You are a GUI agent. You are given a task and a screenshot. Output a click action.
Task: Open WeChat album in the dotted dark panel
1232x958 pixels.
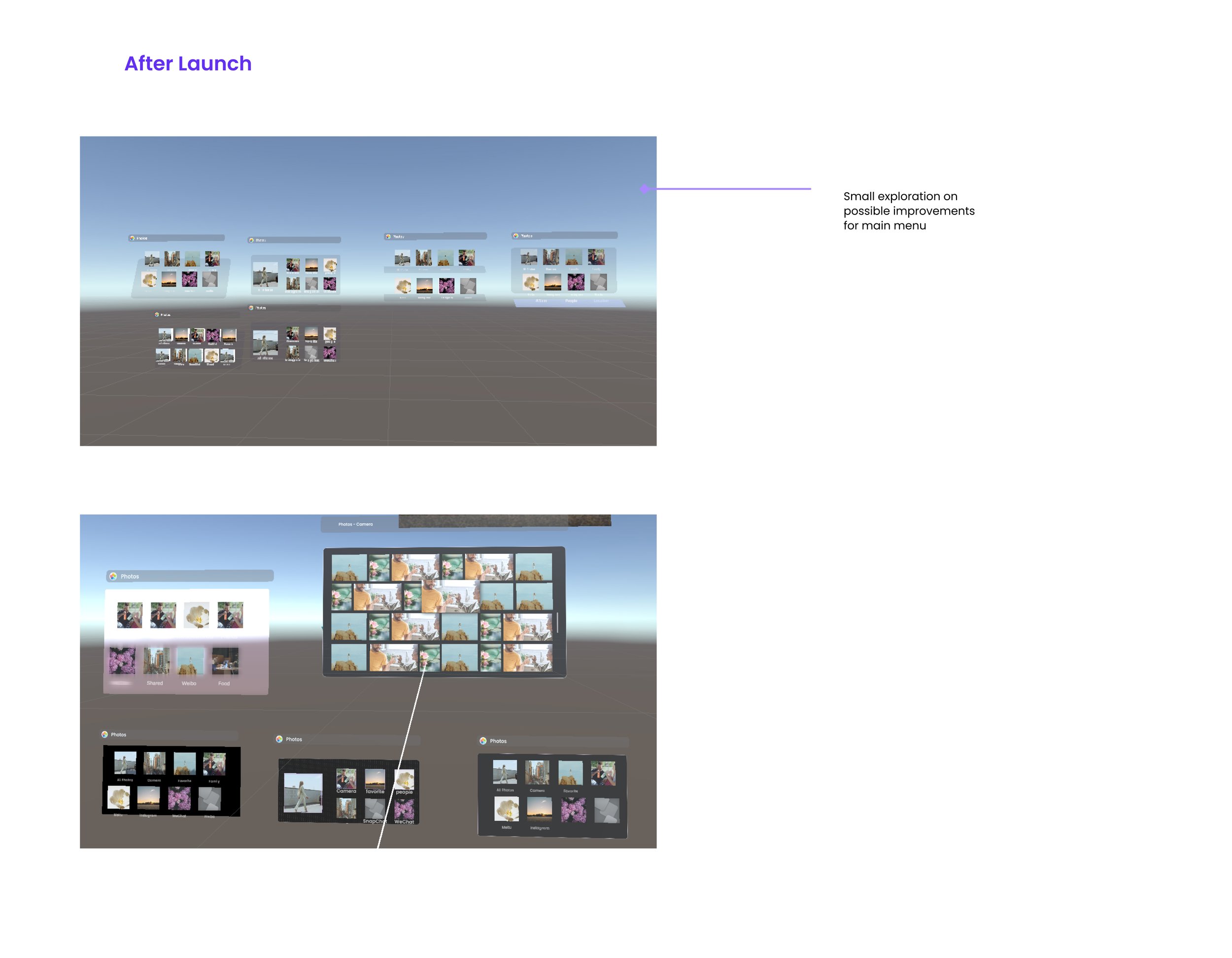coord(405,810)
